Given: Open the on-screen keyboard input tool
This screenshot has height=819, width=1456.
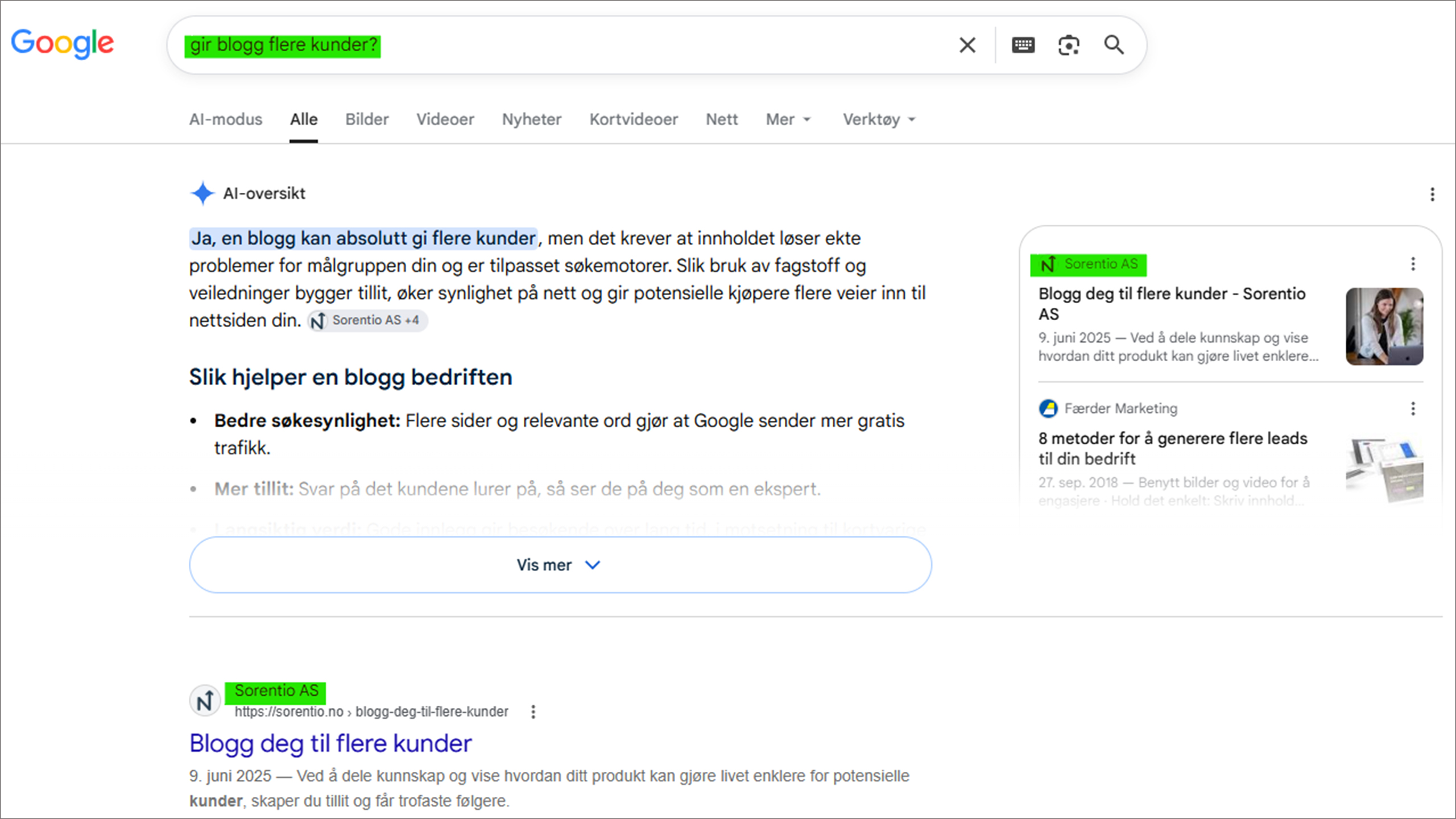Looking at the screenshot, I should (x=1023, y=45).
